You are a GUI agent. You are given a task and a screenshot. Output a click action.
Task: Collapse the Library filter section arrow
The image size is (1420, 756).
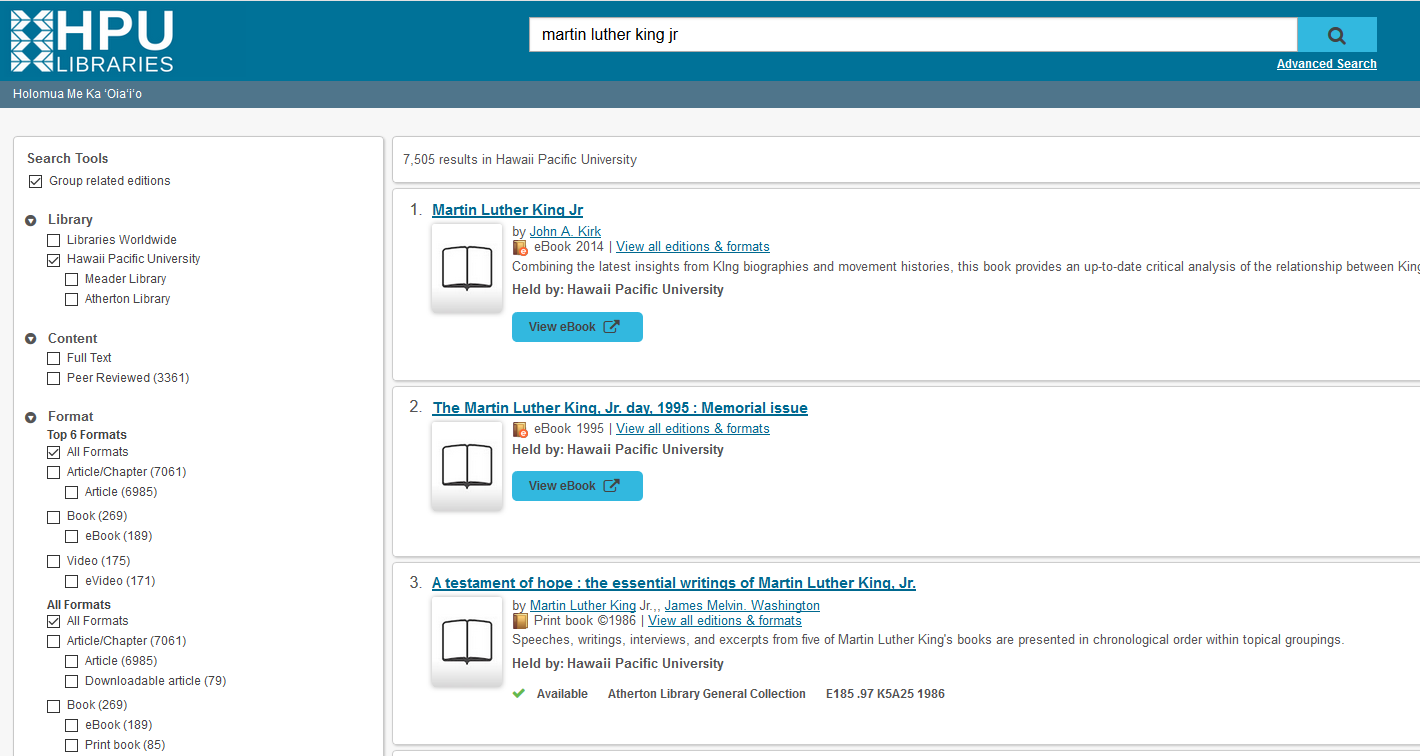(31, 220)
